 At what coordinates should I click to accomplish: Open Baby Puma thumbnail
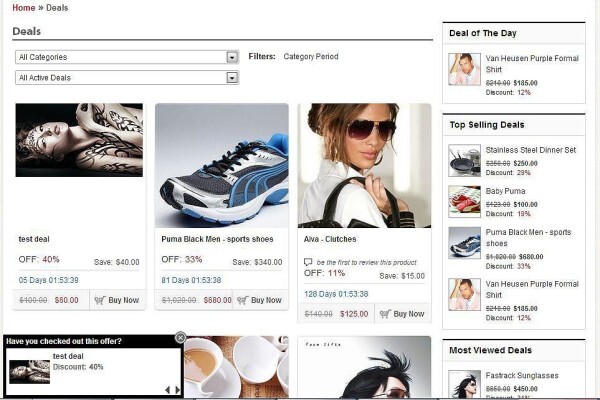pos(465,202)
